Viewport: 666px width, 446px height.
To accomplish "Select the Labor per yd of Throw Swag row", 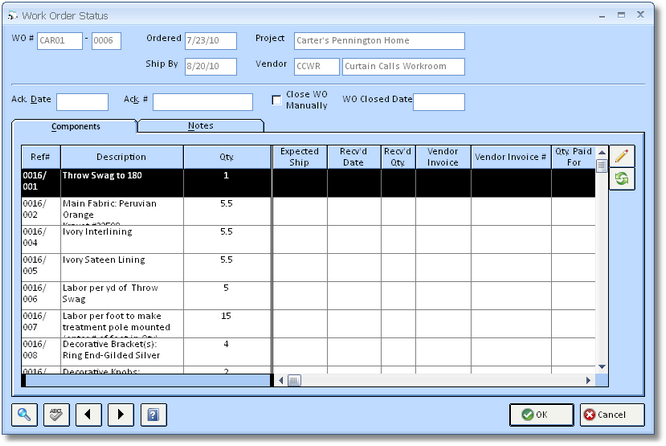I will [x=308, y=296].
